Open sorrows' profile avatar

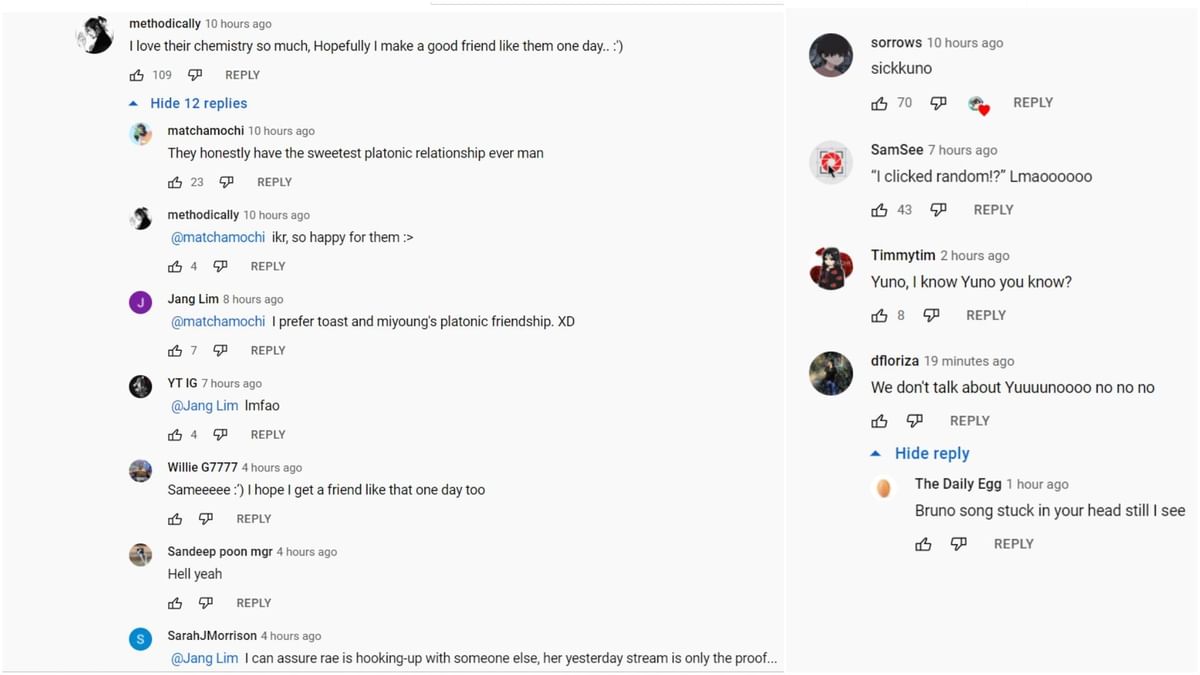click(831, 55)
